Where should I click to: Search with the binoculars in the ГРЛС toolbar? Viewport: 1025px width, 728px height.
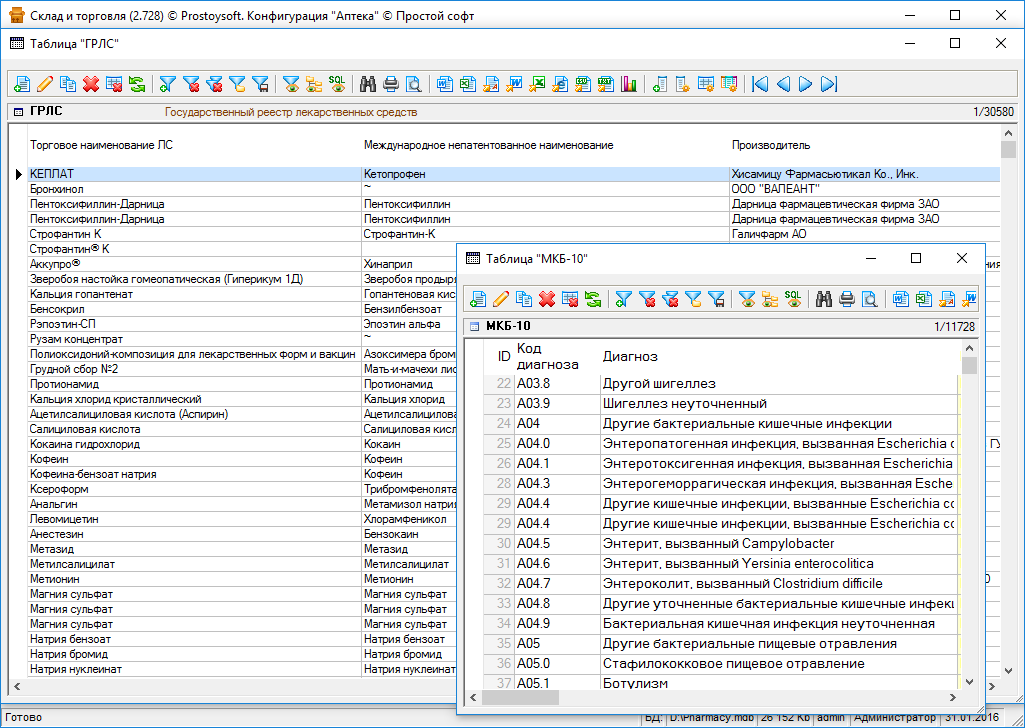click(368, 84)
